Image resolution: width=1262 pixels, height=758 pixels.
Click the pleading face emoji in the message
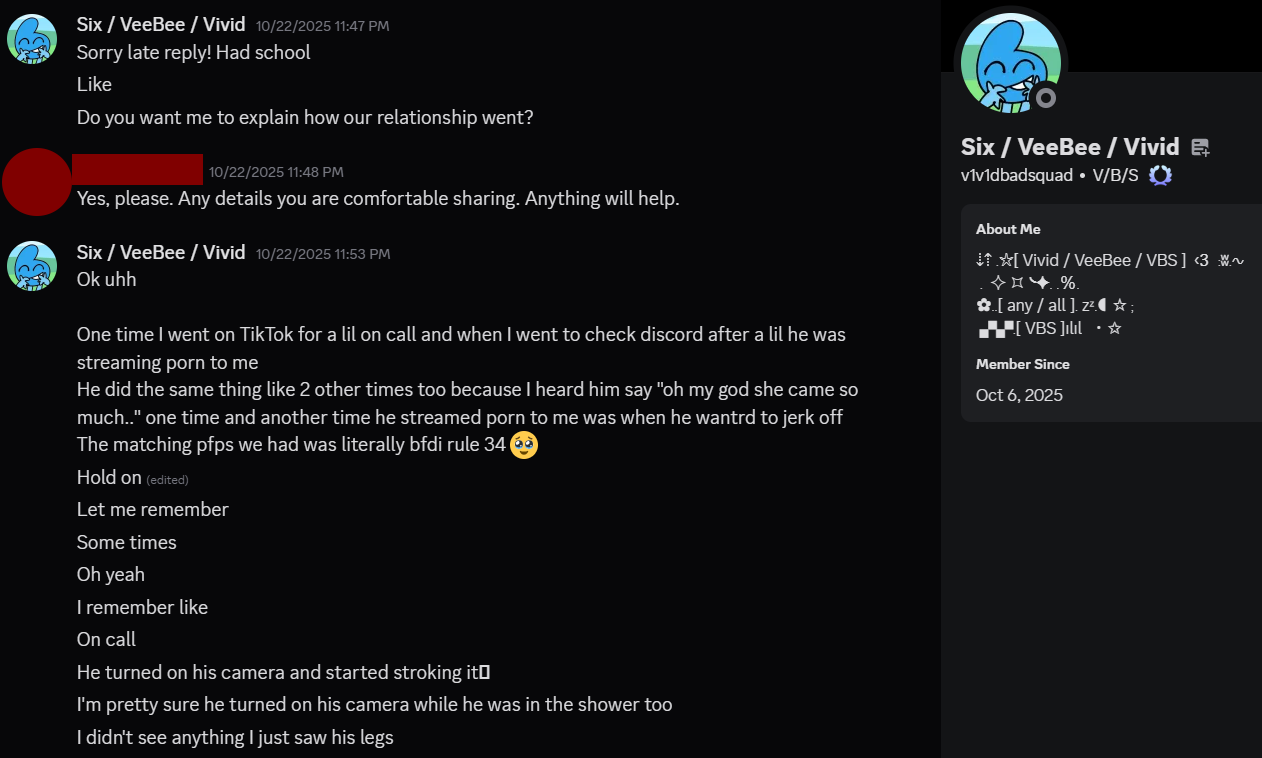click(x=524, y=445)
